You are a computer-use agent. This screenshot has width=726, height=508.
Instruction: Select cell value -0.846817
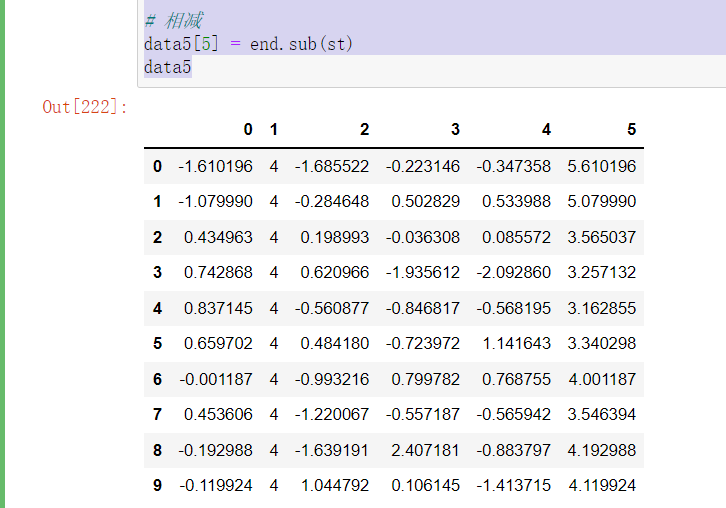tap(423, 308)
